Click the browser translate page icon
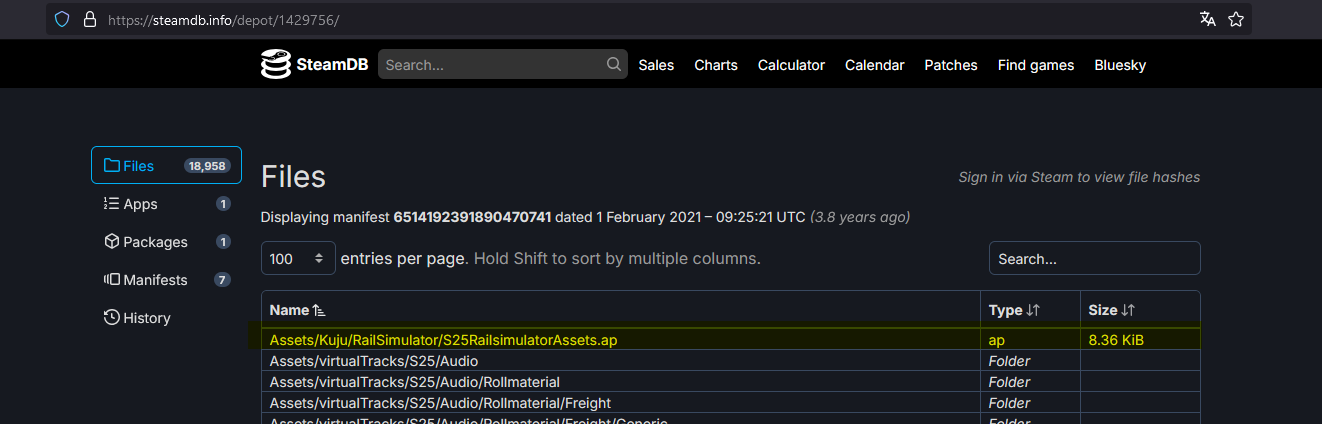The width and height of the screenshot is (1322, 424). (1208, 19)
